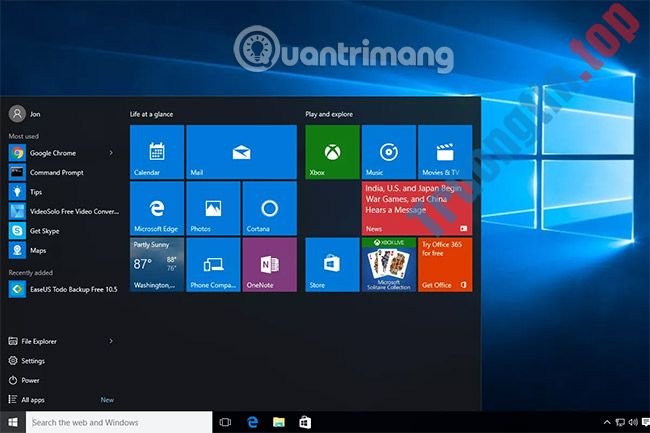Open Task View on the taskbar
Screen dimensions: 650x433
[x=225, y=422]
